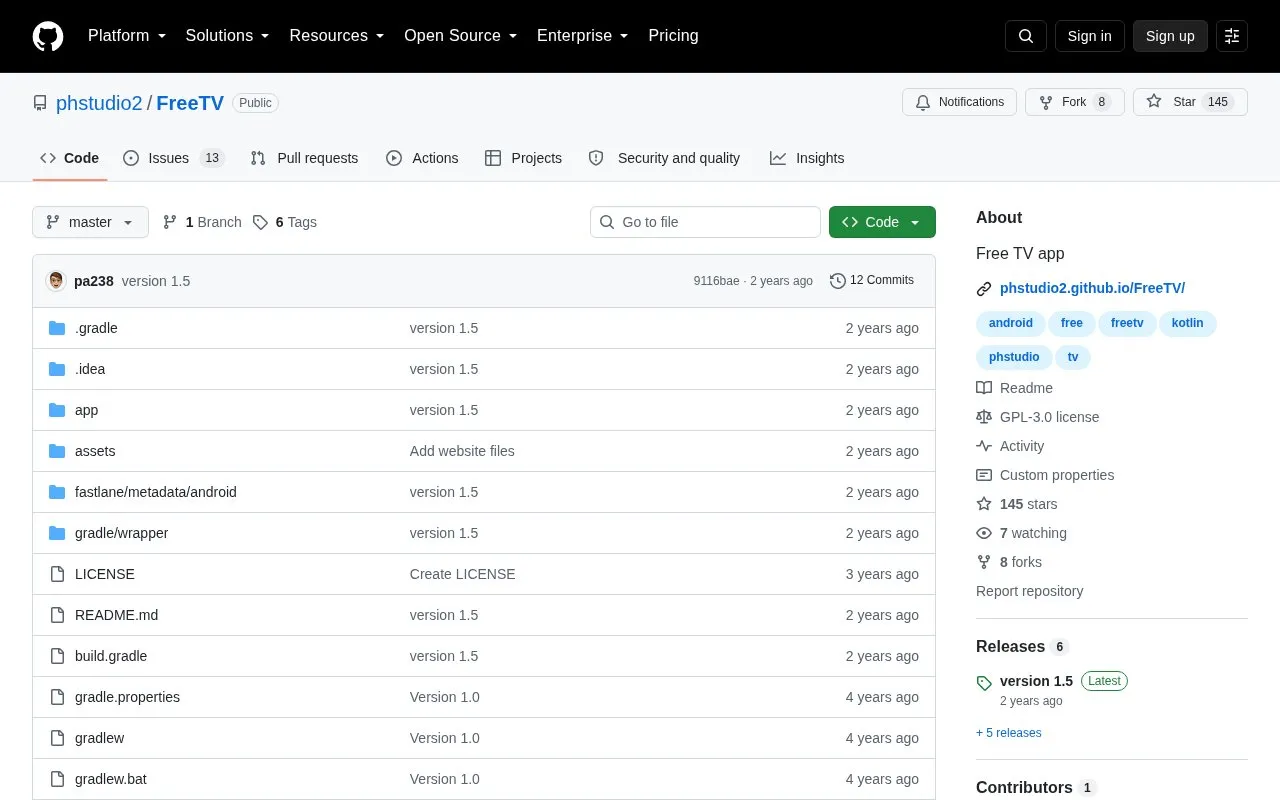This screenshot has width=1280, height=800.
Task: Click the search magnifier icon
Action: pyautogui.click(x=1026, y=36)
